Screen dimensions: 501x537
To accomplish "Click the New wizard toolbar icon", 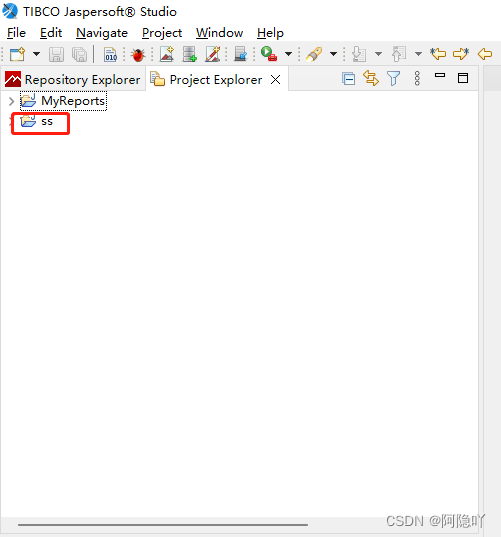I will click(x=17, y=54).
